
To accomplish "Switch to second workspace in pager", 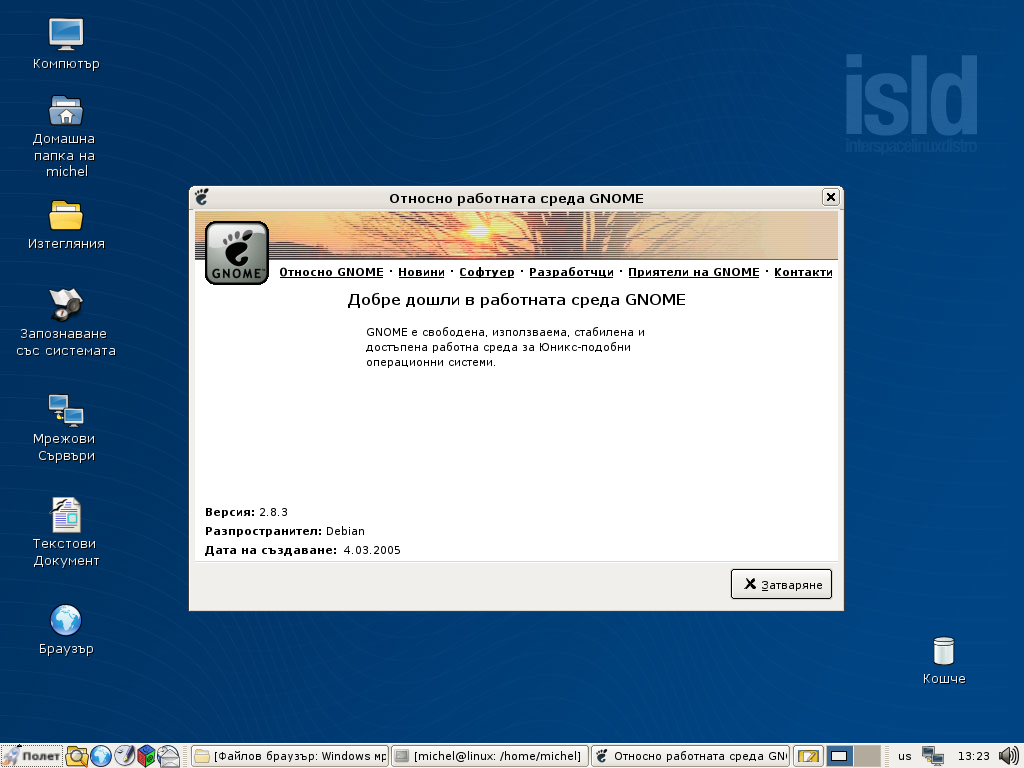I will click(867, 756).
